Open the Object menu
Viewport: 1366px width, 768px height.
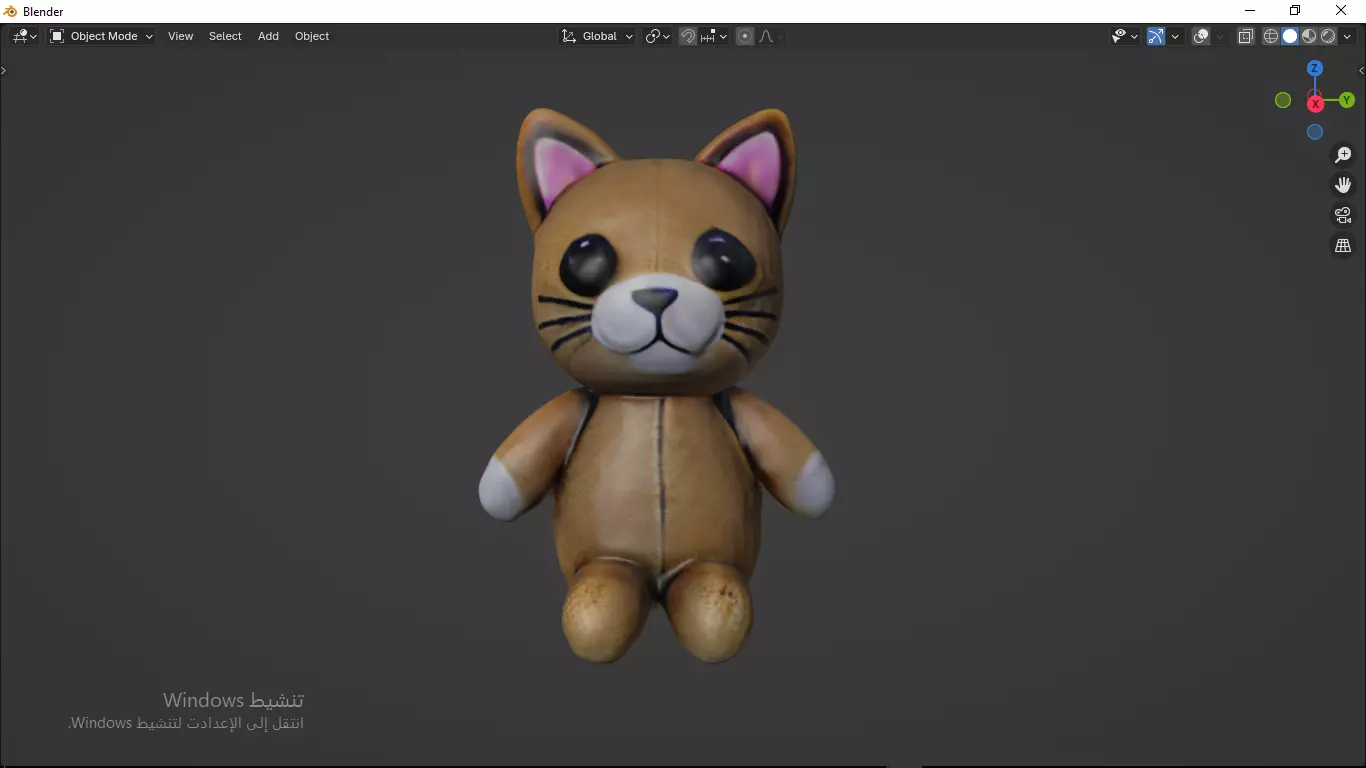click(312, 36)
